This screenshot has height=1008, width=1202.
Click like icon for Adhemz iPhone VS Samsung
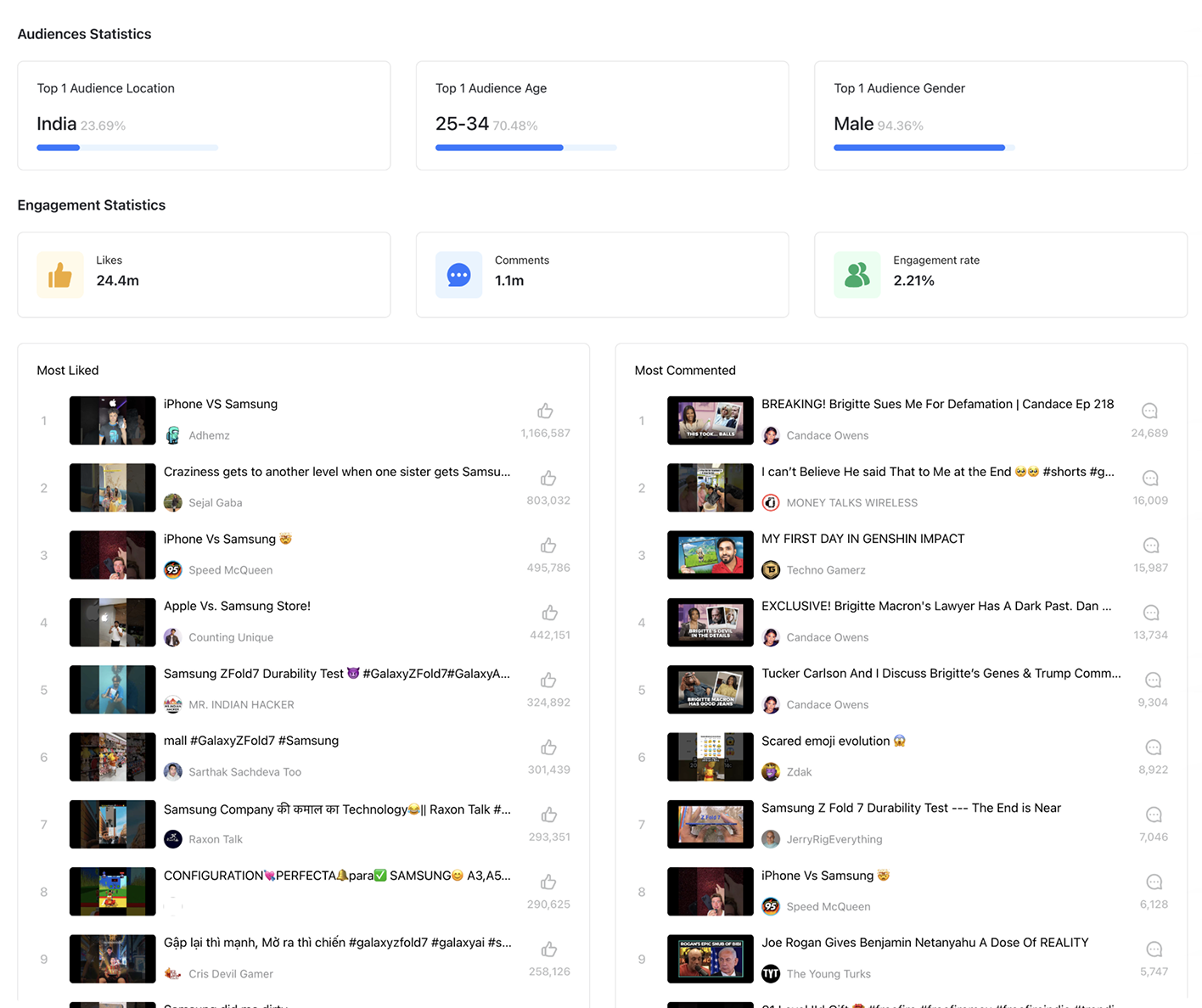coord(545,411)
